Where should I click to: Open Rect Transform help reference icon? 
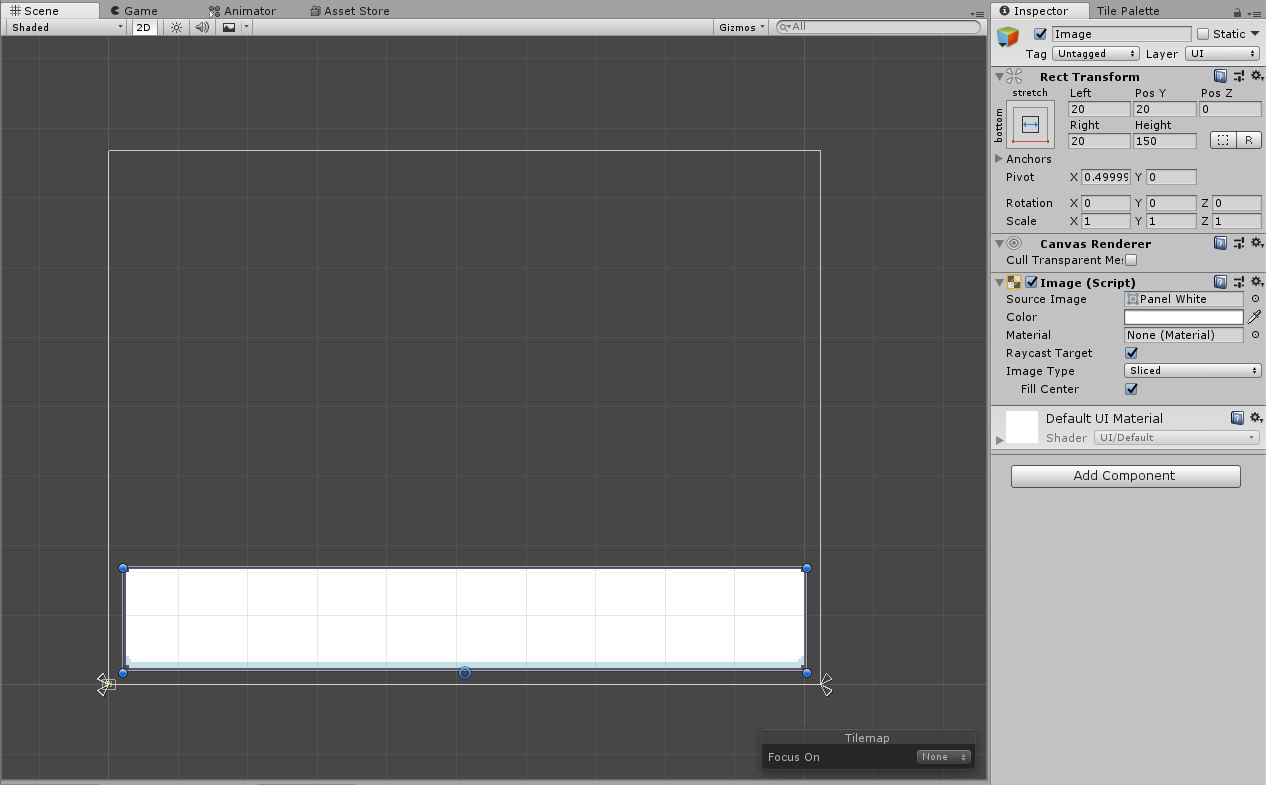click(1221, 76)
